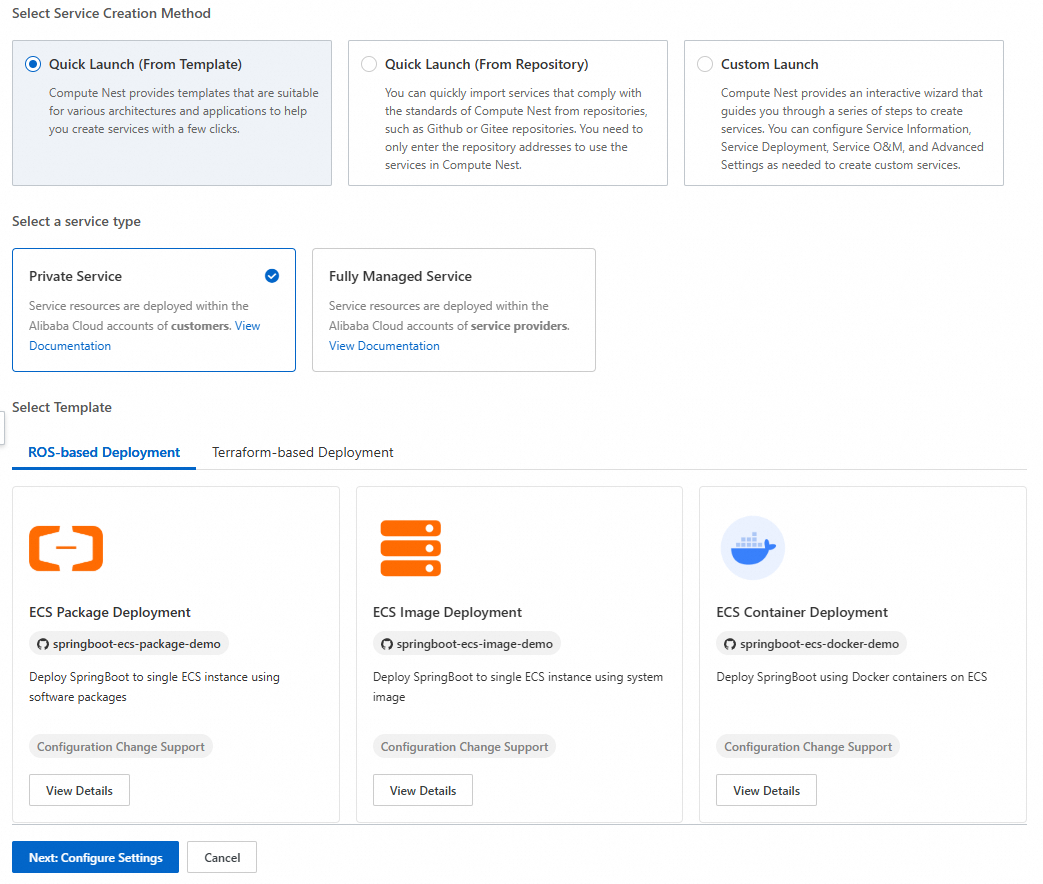
Task: Click the orange ECS Package Deployment logo icon
Action: coord(66,548)
